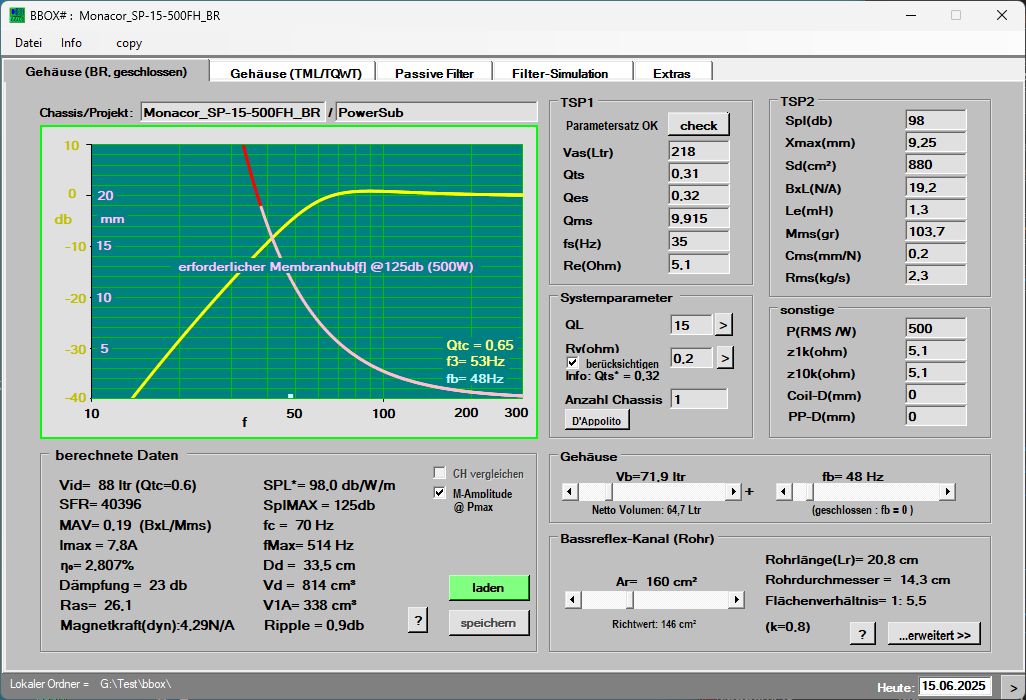
Task: Click the question mark button near speichern
Action: (419, 621)
